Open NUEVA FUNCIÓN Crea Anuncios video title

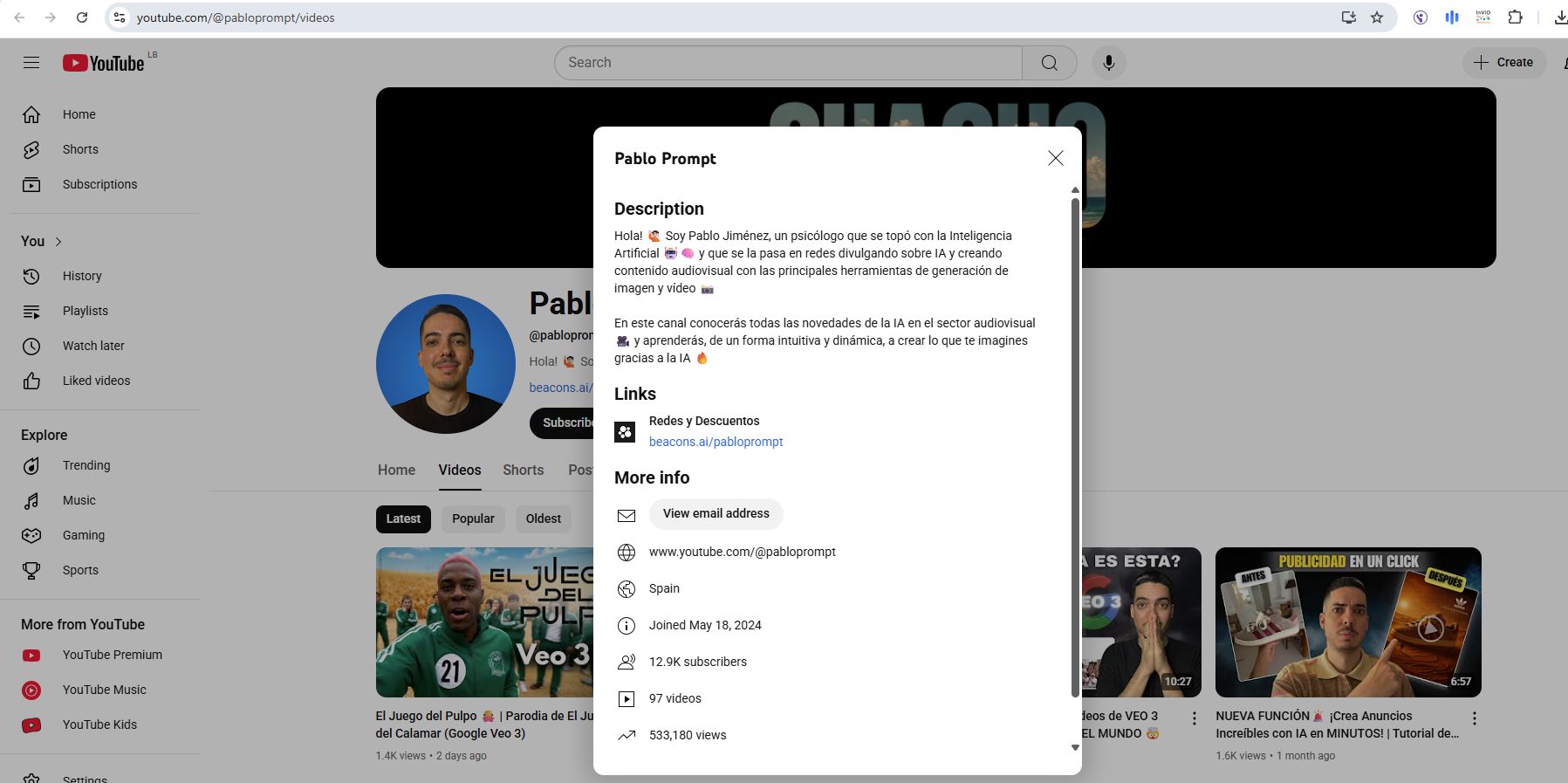pyautogui.click(x=1337, y=725)
